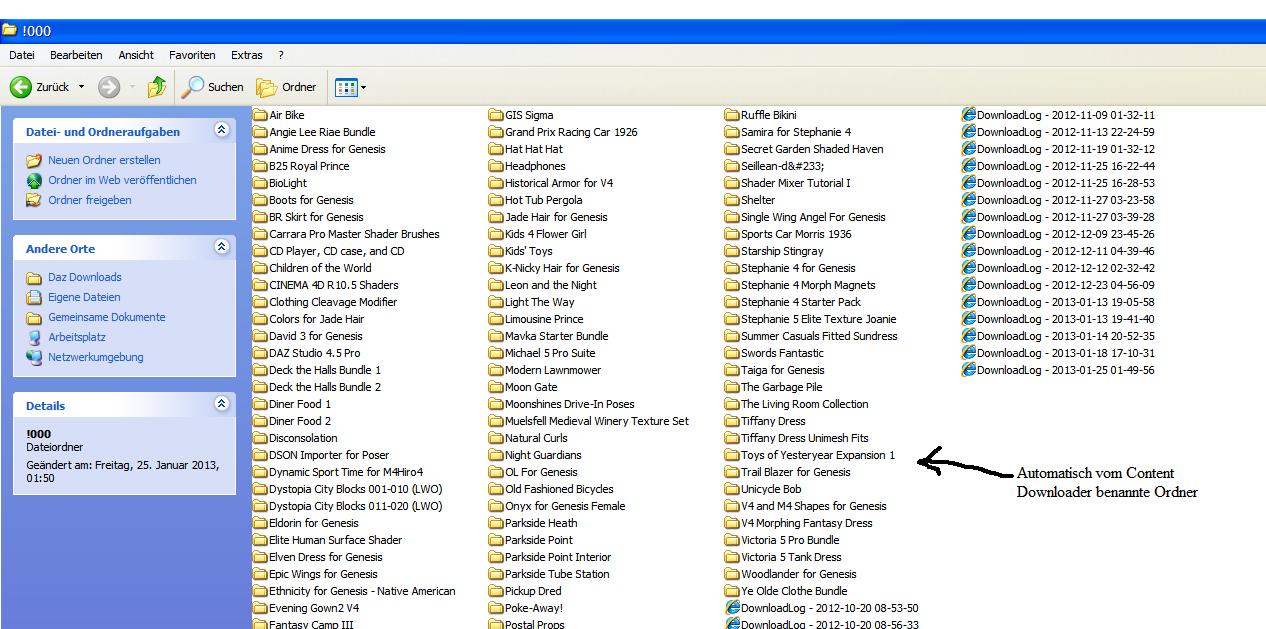Select the Diner Food 1 folder icon
Viewport: 1266px width, 629px height.
260,404
